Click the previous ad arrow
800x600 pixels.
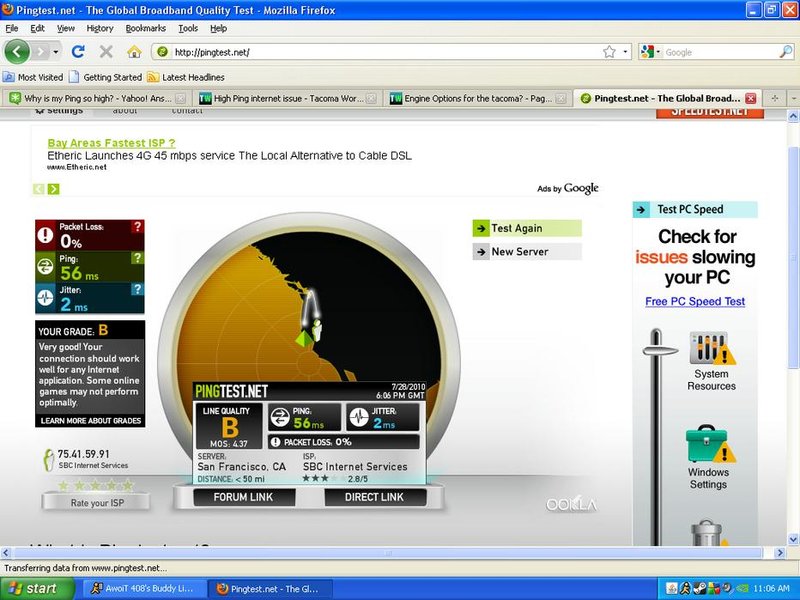tap(38, 189)
